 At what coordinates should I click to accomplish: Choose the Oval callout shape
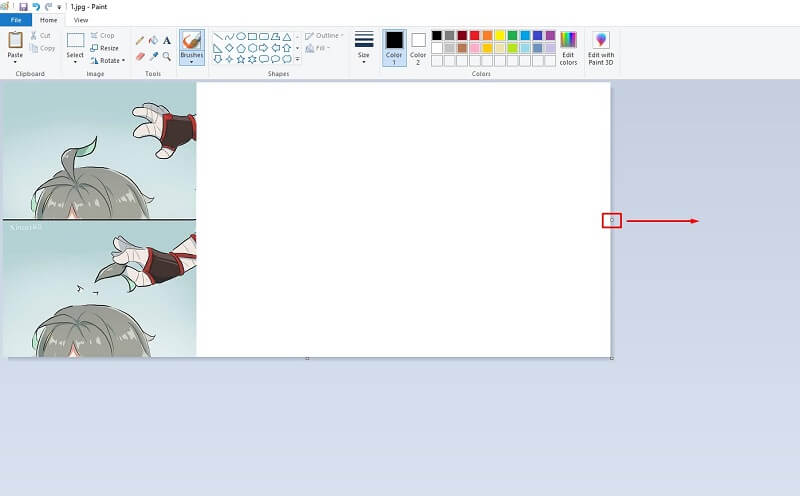coord(276,59)
